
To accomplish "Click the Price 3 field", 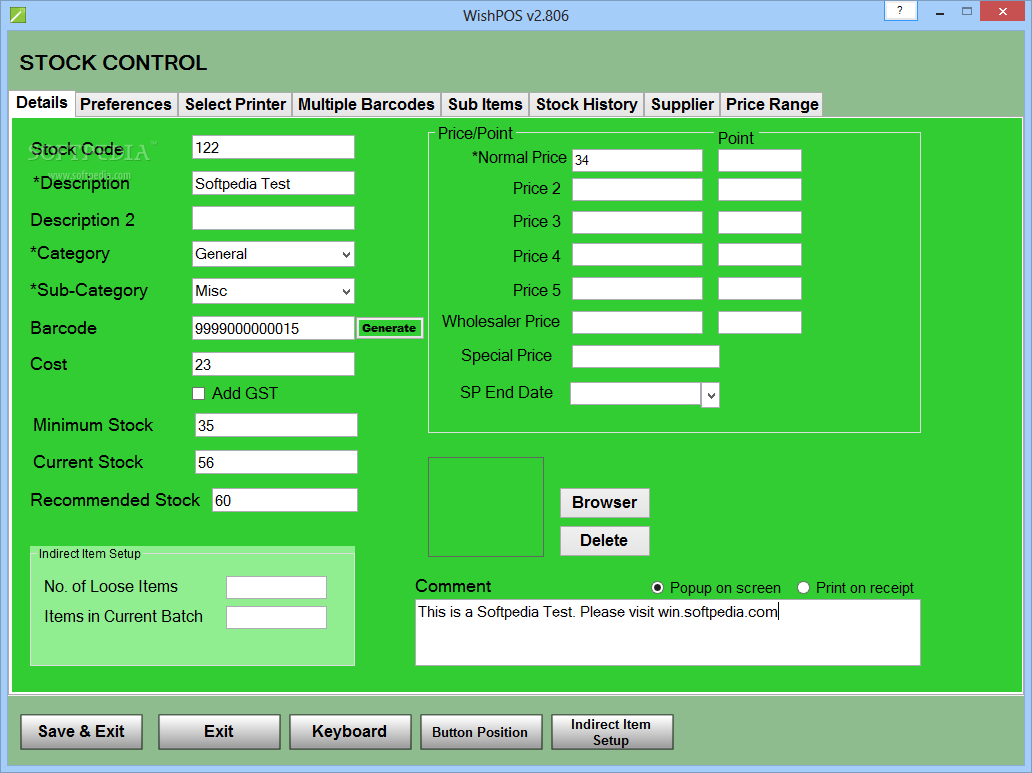I will point(637,222).
